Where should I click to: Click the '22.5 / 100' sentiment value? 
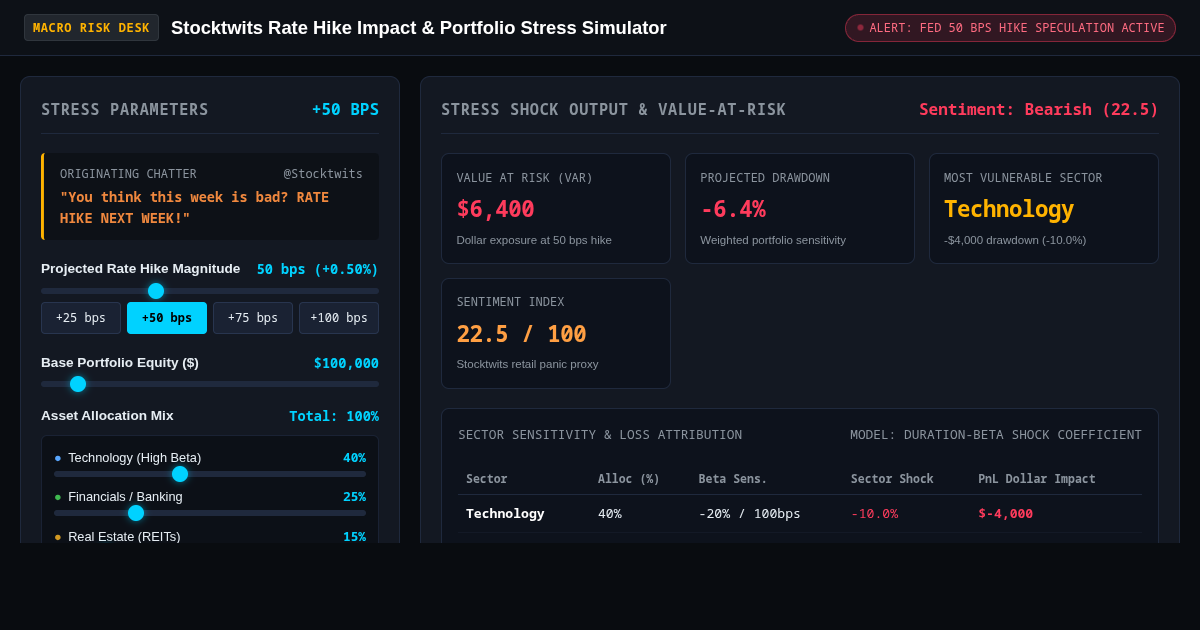point(521,334)
